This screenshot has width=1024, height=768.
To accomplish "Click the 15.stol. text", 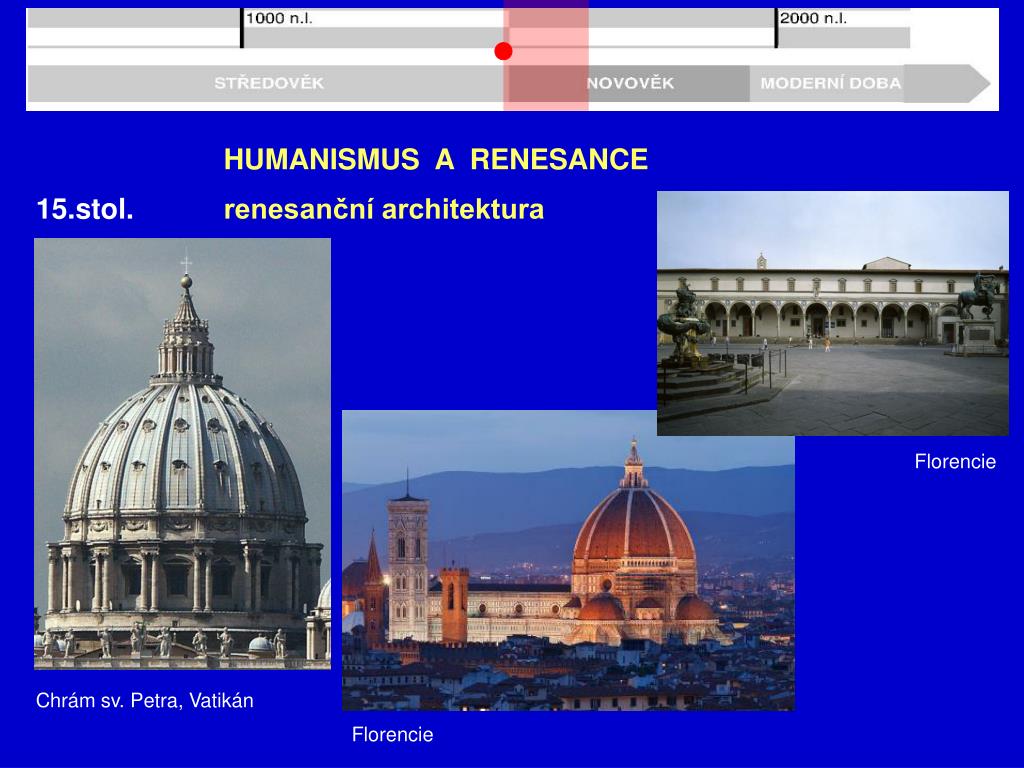I will (85, 209).
